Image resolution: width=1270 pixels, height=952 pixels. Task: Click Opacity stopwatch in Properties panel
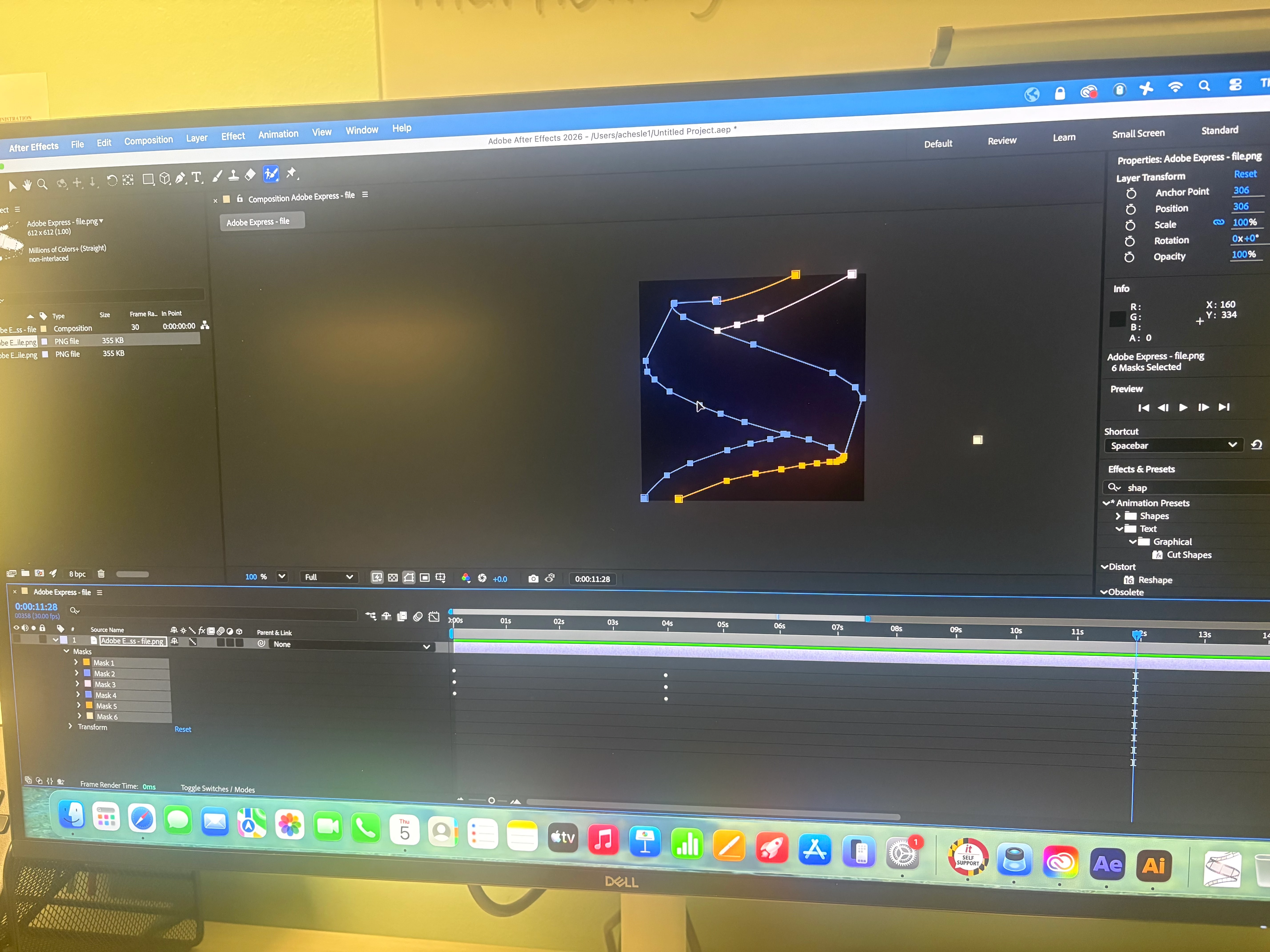[1129, 257]
